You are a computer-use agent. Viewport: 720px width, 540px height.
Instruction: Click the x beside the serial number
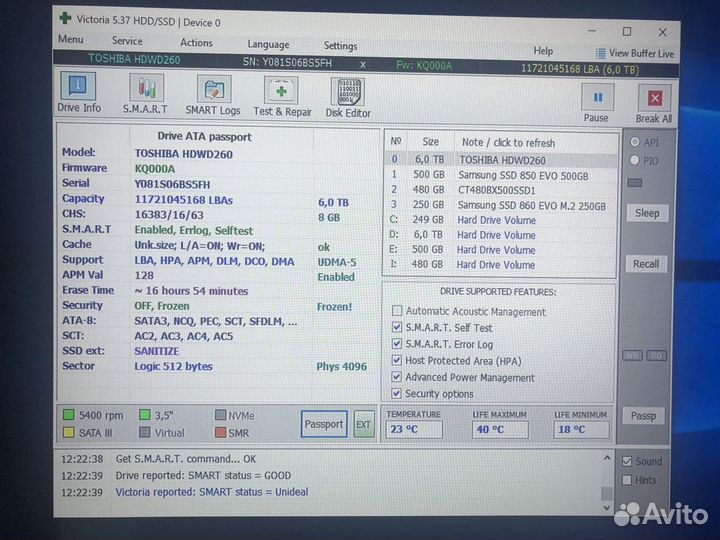click(x=363, y=65)
